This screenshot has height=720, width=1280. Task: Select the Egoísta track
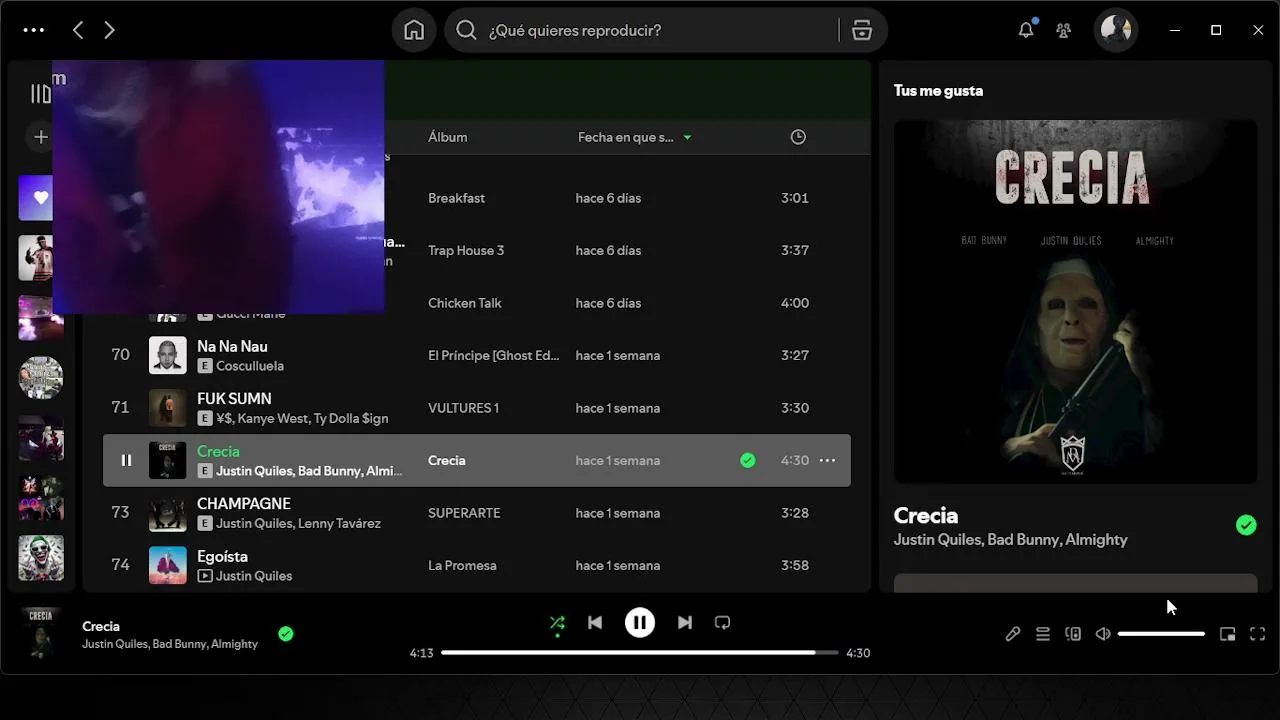click(x=222, y=556)
